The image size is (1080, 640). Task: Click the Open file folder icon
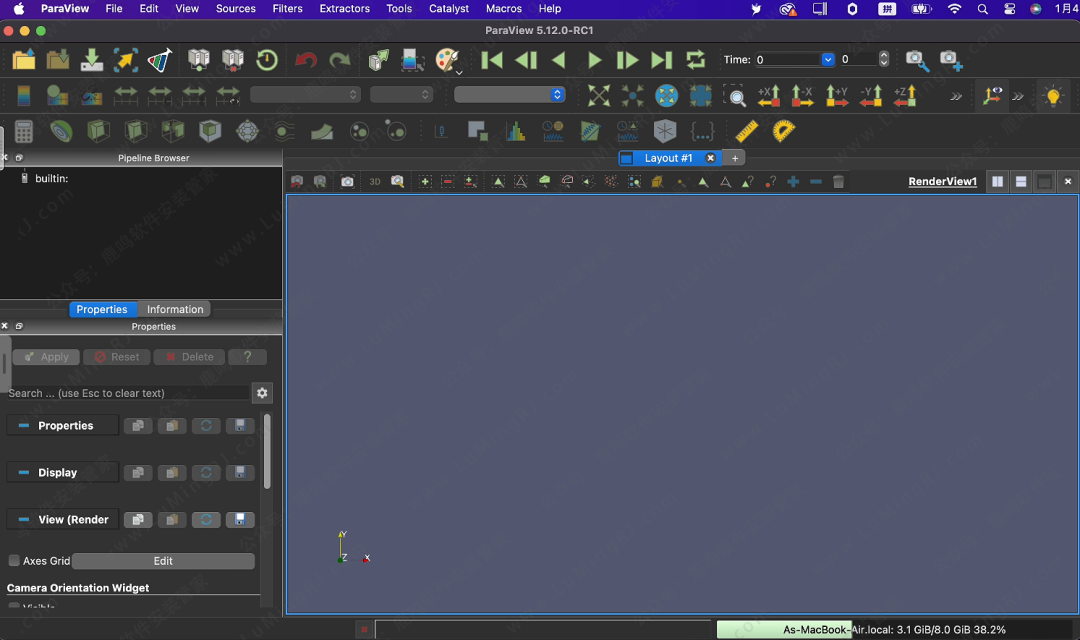(x=24, y=60)
